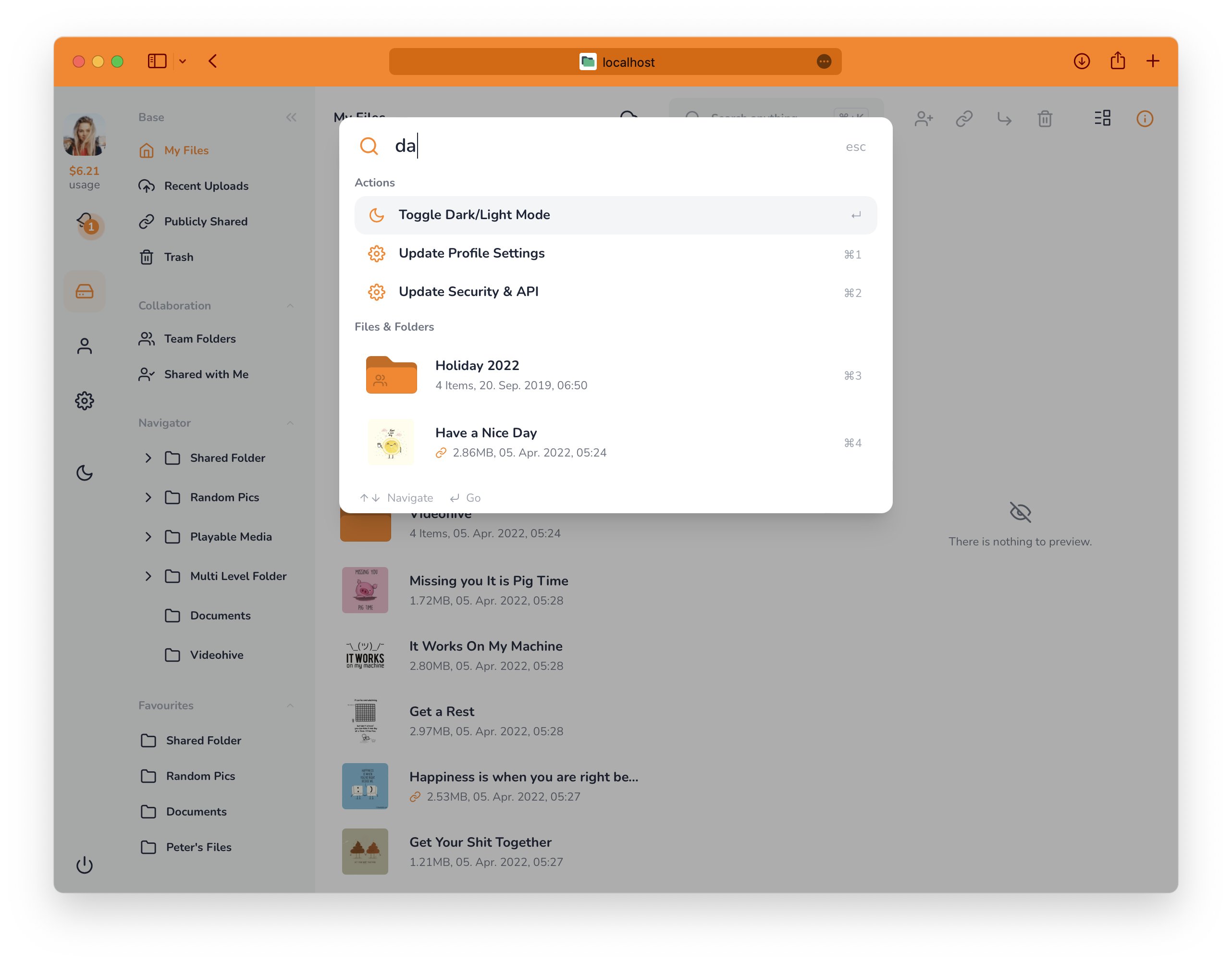Open Recent Uploads in sidebar

pos(207,185)
